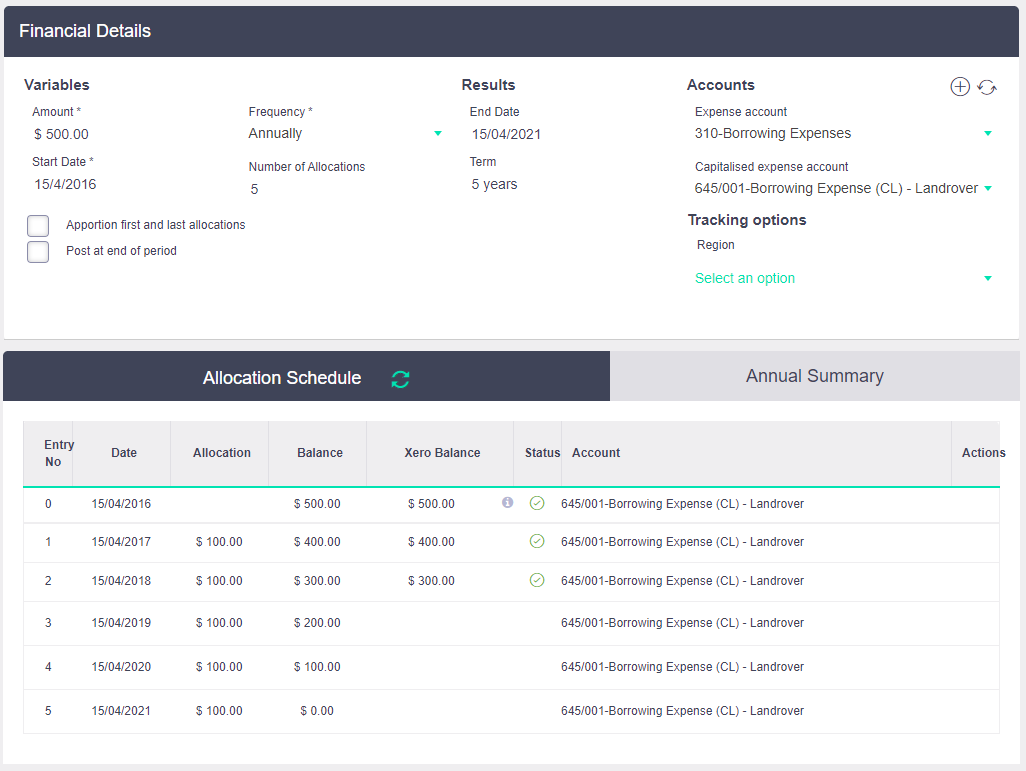Click the Number of Allocations field
Viewport: 1026px width, 771px height.
pos(254,190)
